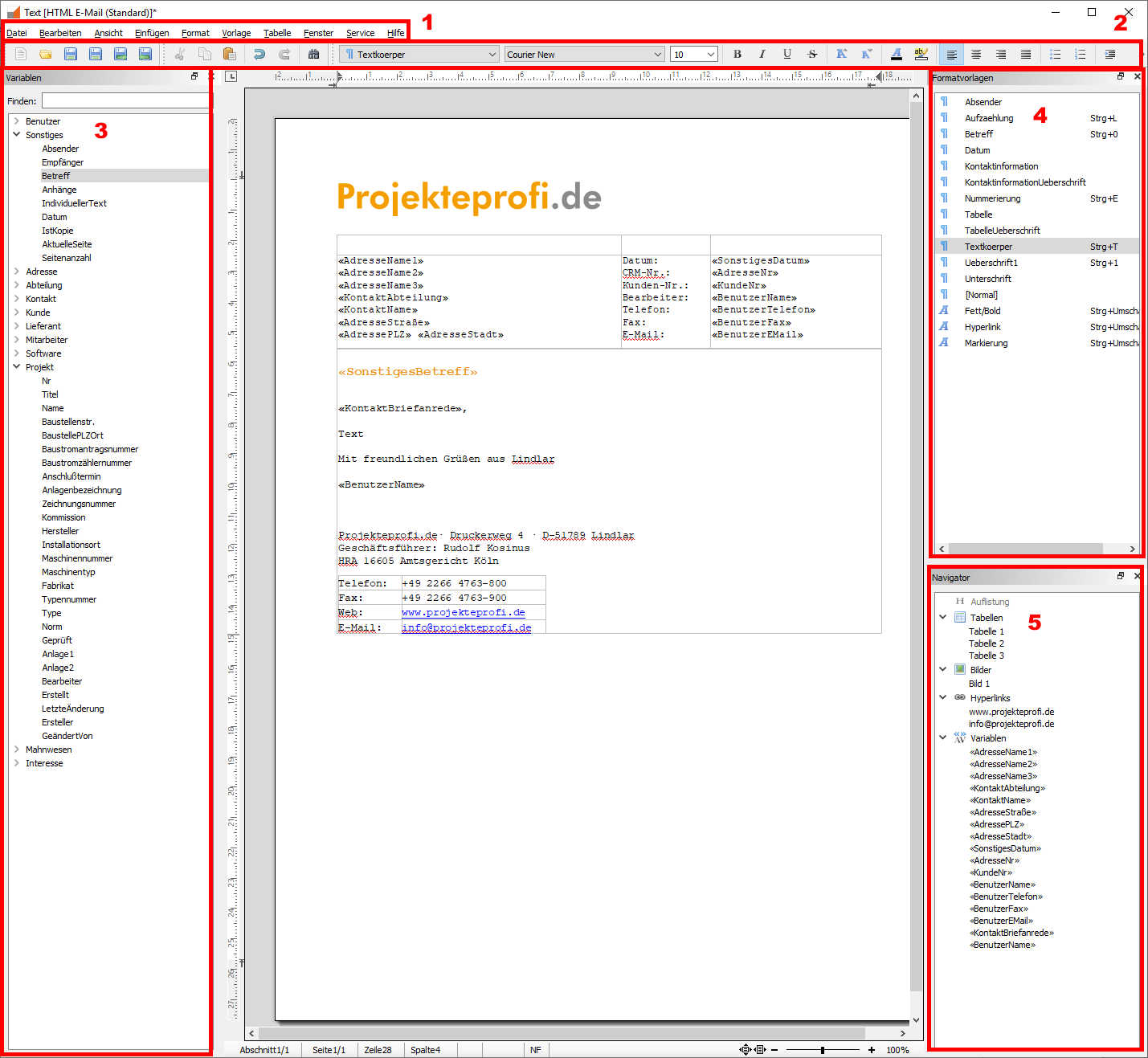Insert a numbered list via toolbar icon
This screenshot has width=1148, height=1058.
[1081, 54]
